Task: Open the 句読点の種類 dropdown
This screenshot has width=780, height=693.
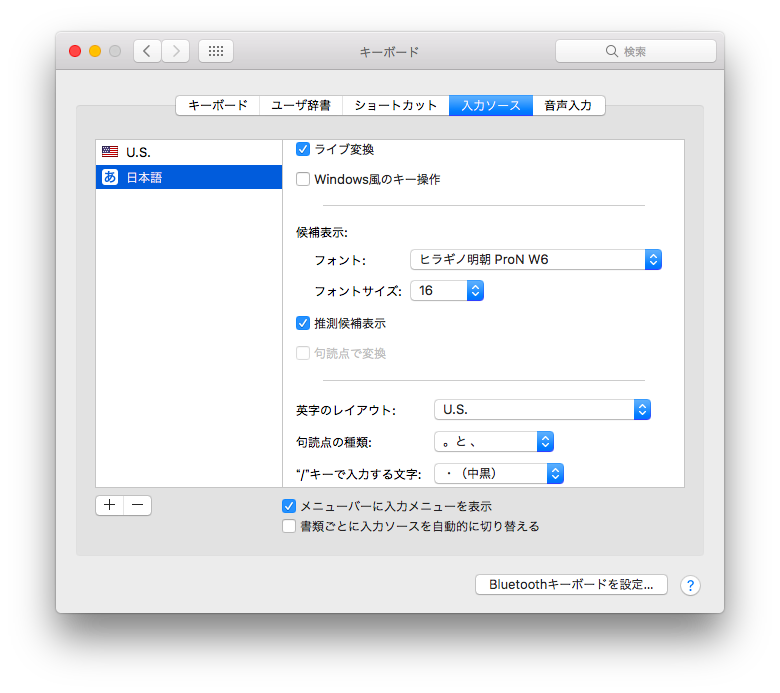Action: point(494,442)
